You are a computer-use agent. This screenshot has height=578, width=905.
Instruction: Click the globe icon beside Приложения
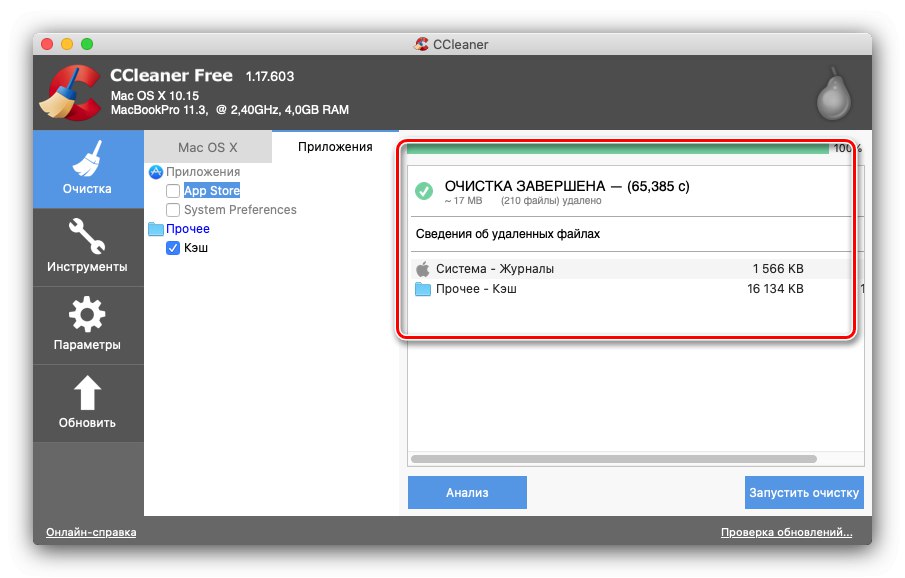pos(156,171)
